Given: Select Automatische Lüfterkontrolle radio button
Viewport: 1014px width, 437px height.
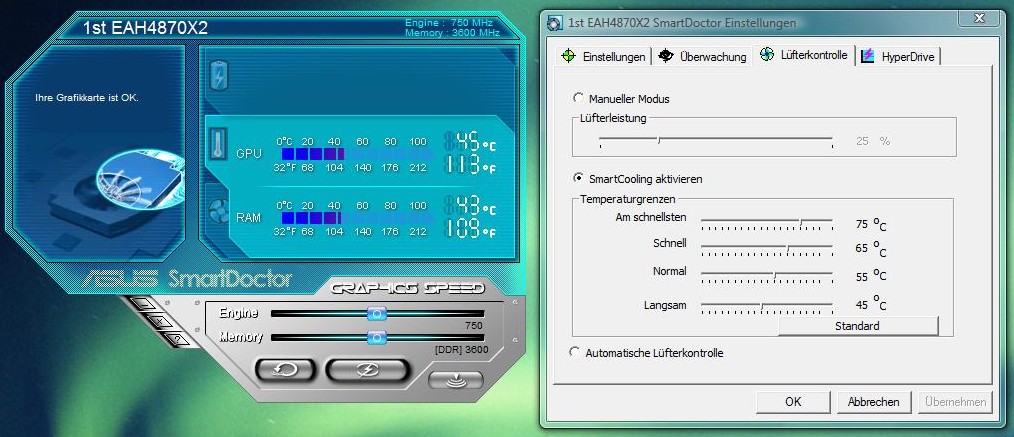Looking at the screenshot, I should pyautogui.click(x=574, y=352).
